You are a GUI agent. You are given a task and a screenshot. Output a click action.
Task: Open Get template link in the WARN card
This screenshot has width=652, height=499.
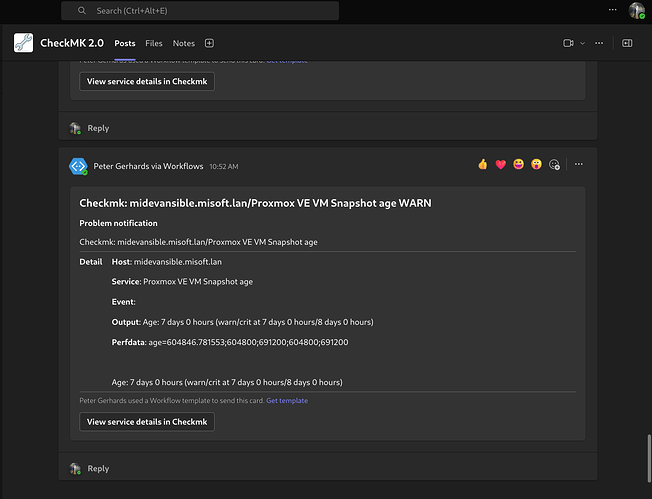point(287,401)
